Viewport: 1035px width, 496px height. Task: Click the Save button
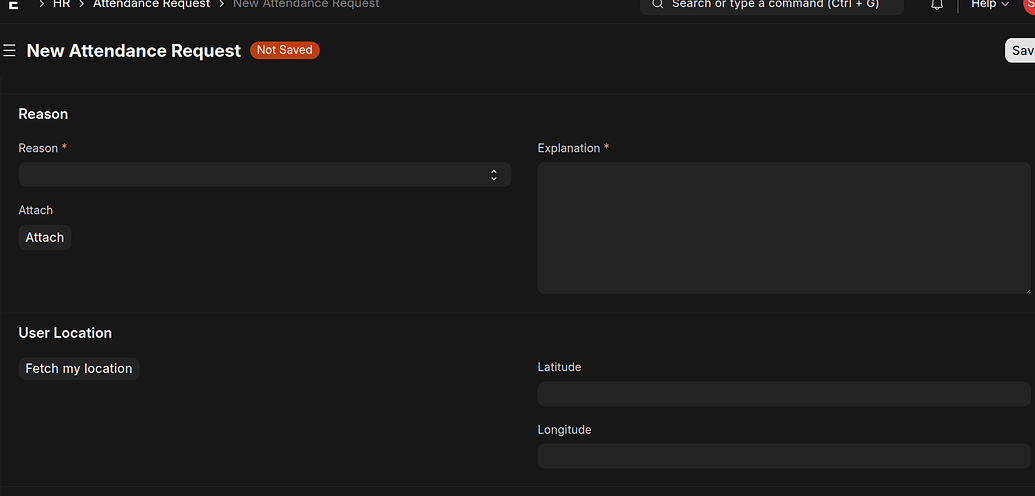click(x=1020, y=50)
